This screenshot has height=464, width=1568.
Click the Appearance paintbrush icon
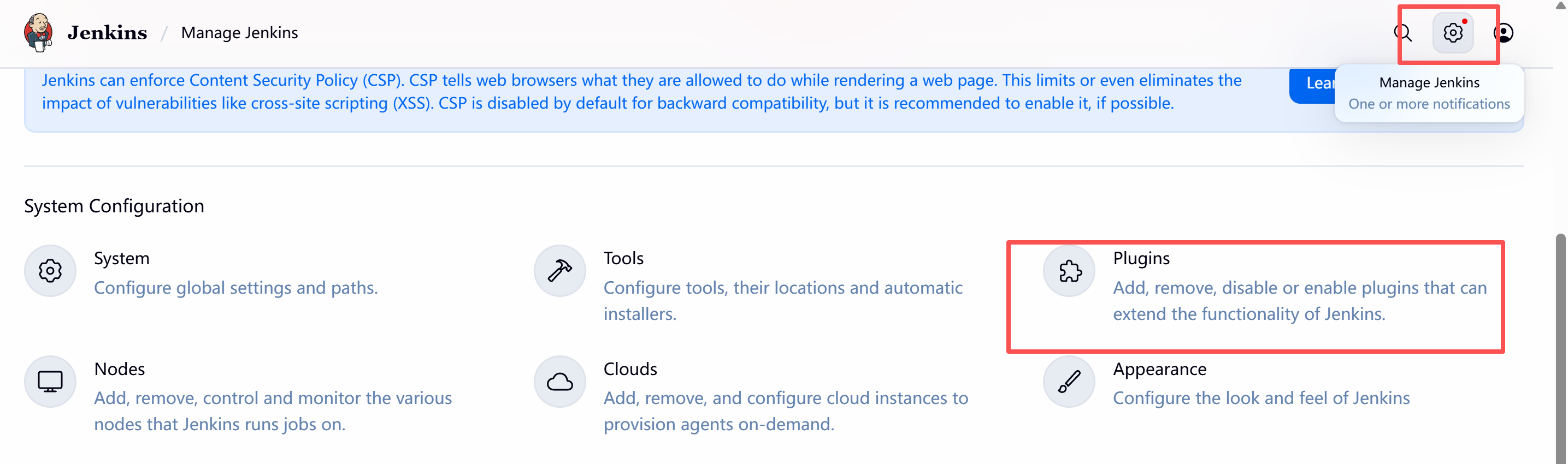click(1069, 382)
